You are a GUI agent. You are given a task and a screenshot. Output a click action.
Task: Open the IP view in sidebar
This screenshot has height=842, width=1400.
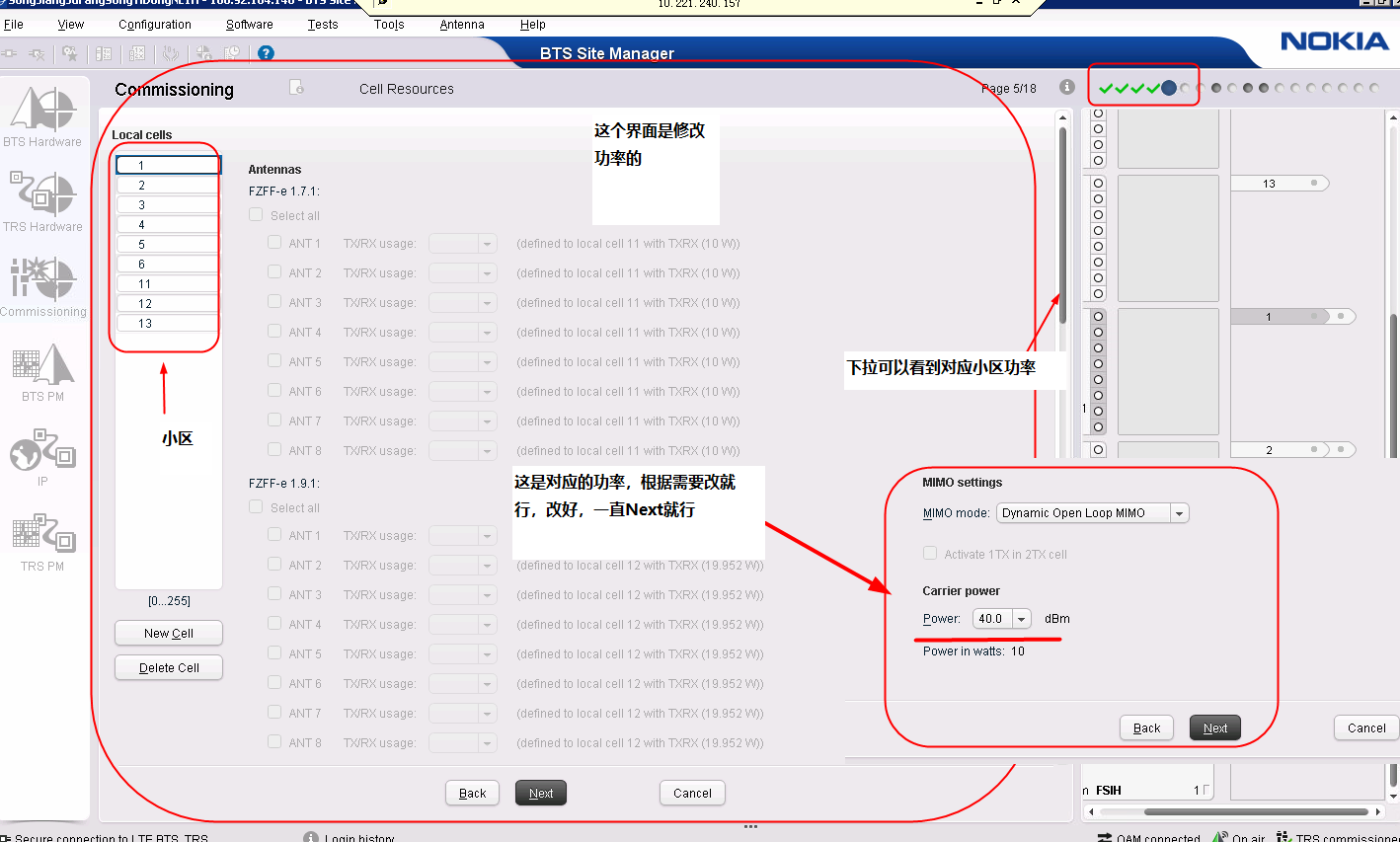(42, 457)
